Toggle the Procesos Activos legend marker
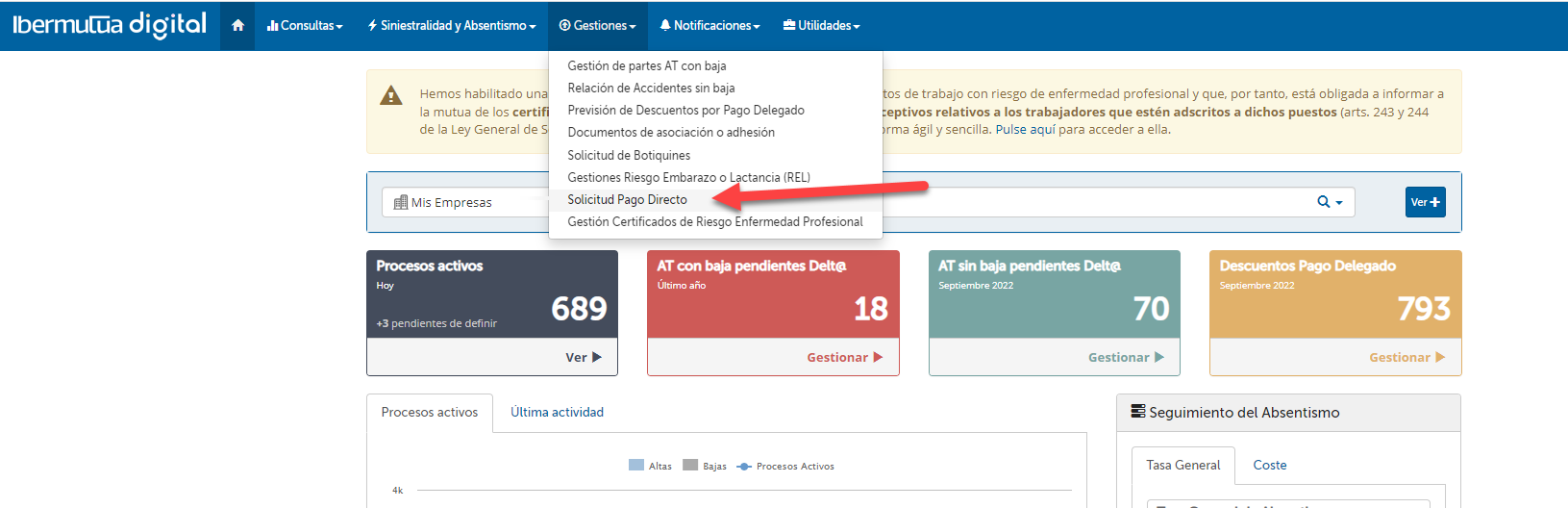Viewport: 1568px width, 508px height. coord(744,467)
